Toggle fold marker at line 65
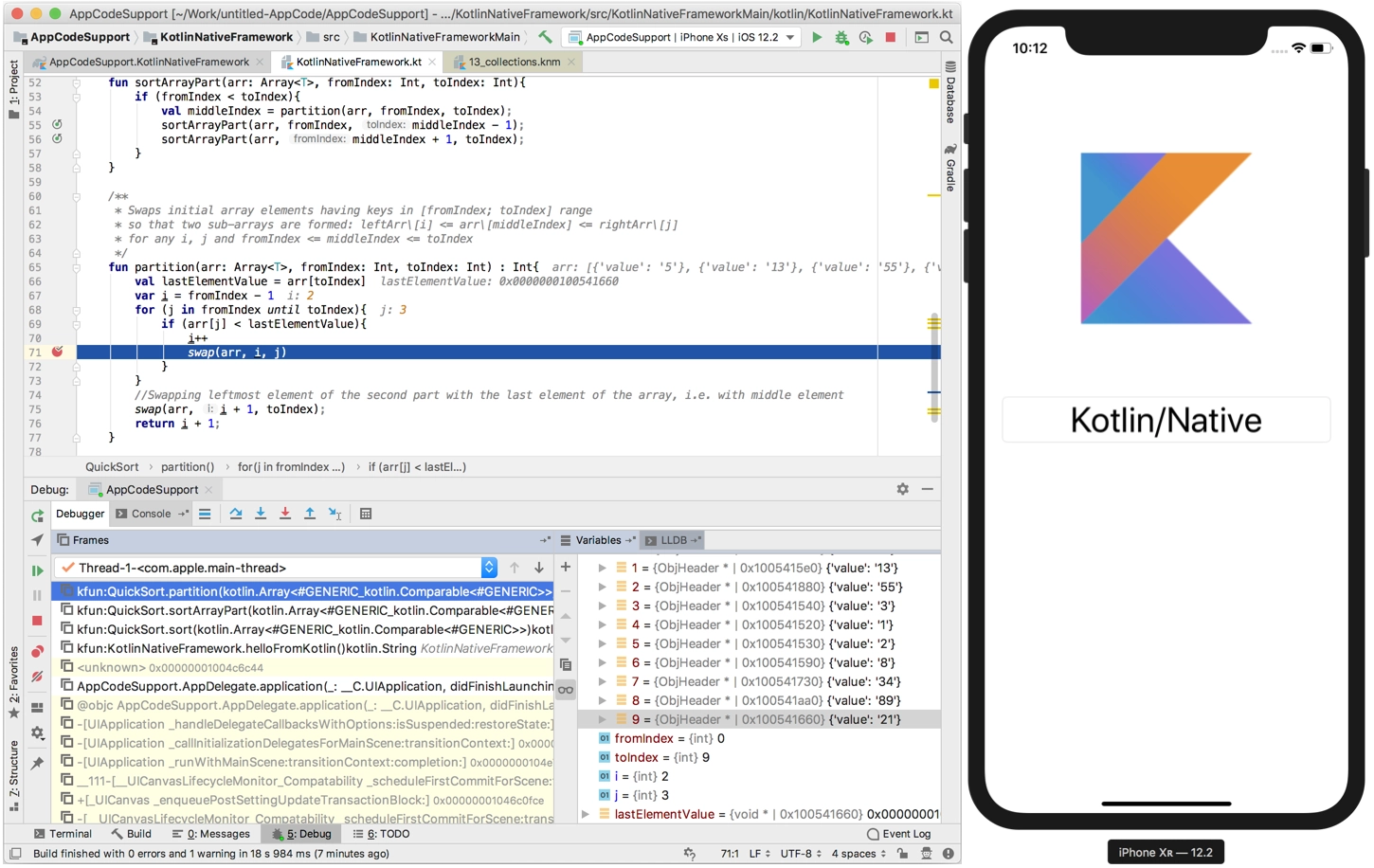Screen dimensions: 1374x868 (77, 267)
